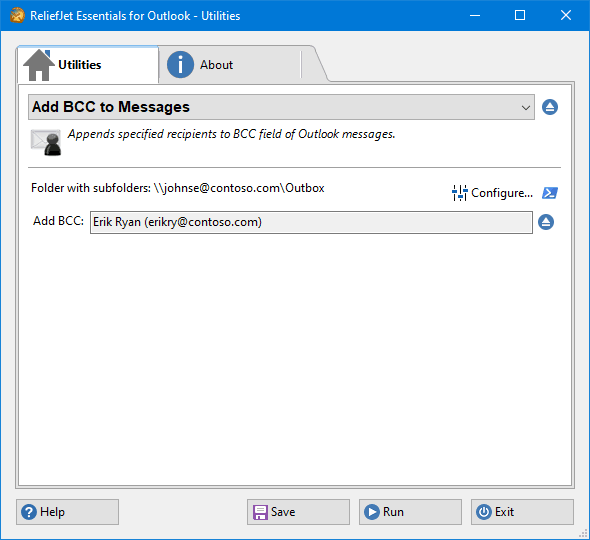Click the blue PowerShell script icon
This screenshot has height=540, width=590.
550,193
